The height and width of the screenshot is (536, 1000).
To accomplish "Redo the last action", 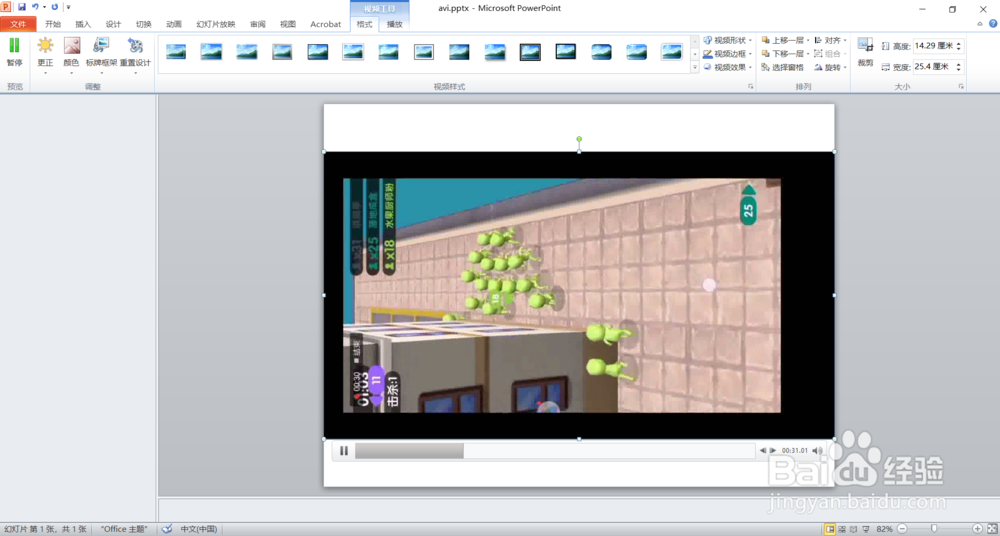I will click(54, 7).
